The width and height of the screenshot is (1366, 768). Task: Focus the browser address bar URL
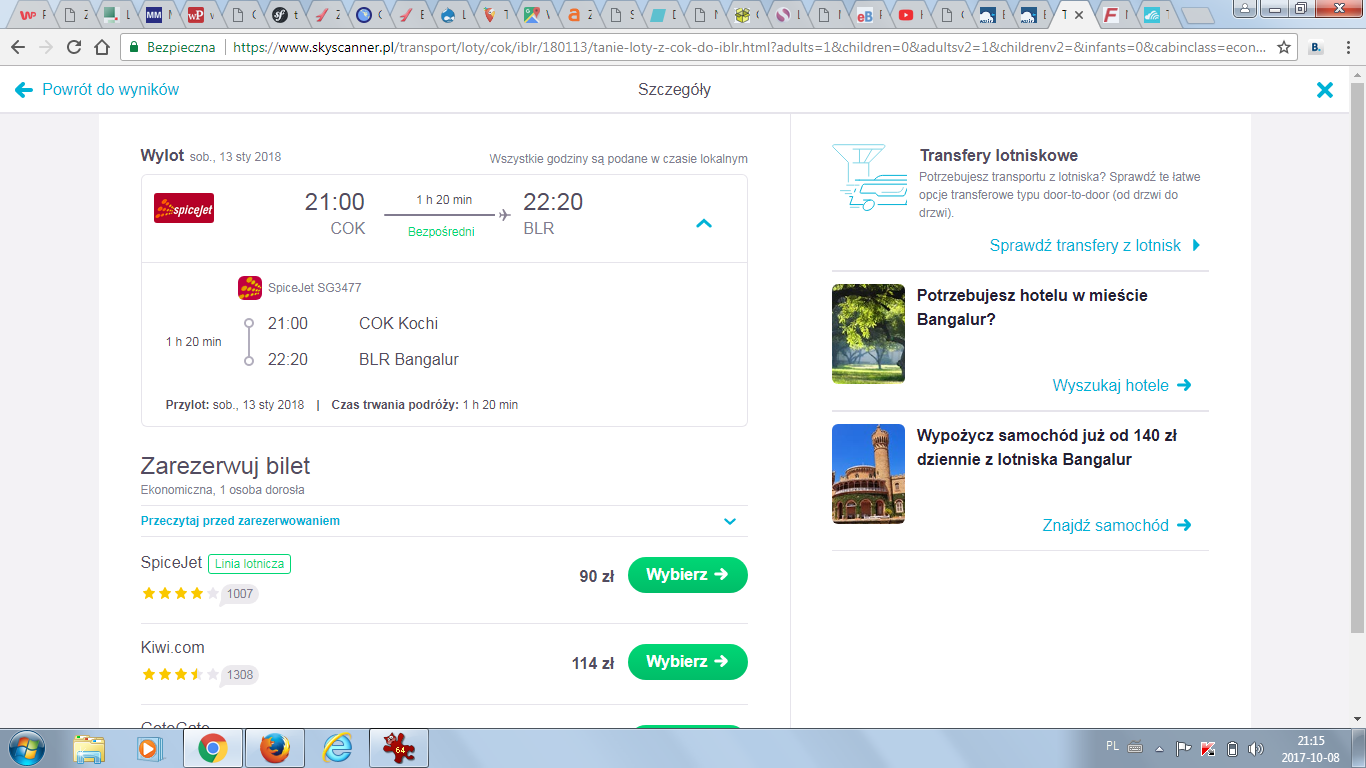click(748, 47)
